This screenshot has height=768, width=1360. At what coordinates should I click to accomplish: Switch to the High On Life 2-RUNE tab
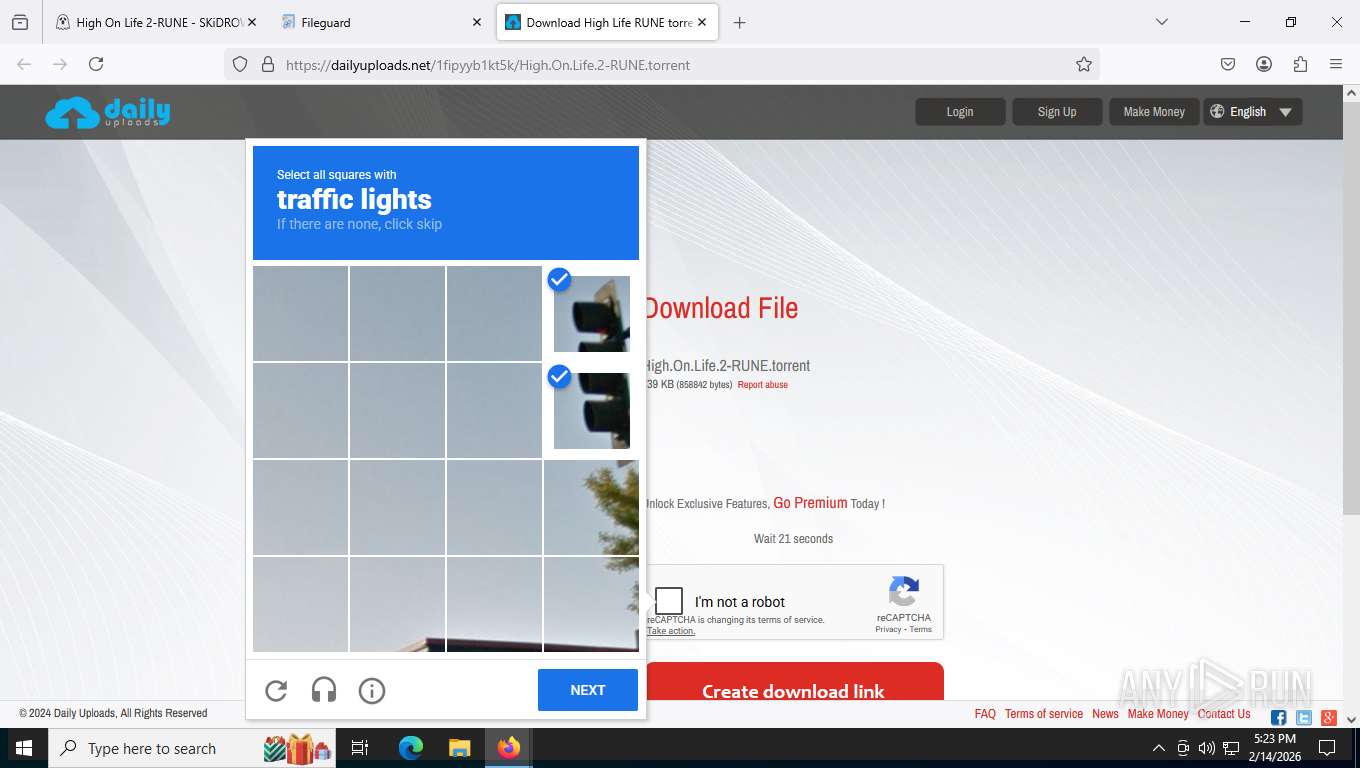pyautogui.click(x=155, y=22)
